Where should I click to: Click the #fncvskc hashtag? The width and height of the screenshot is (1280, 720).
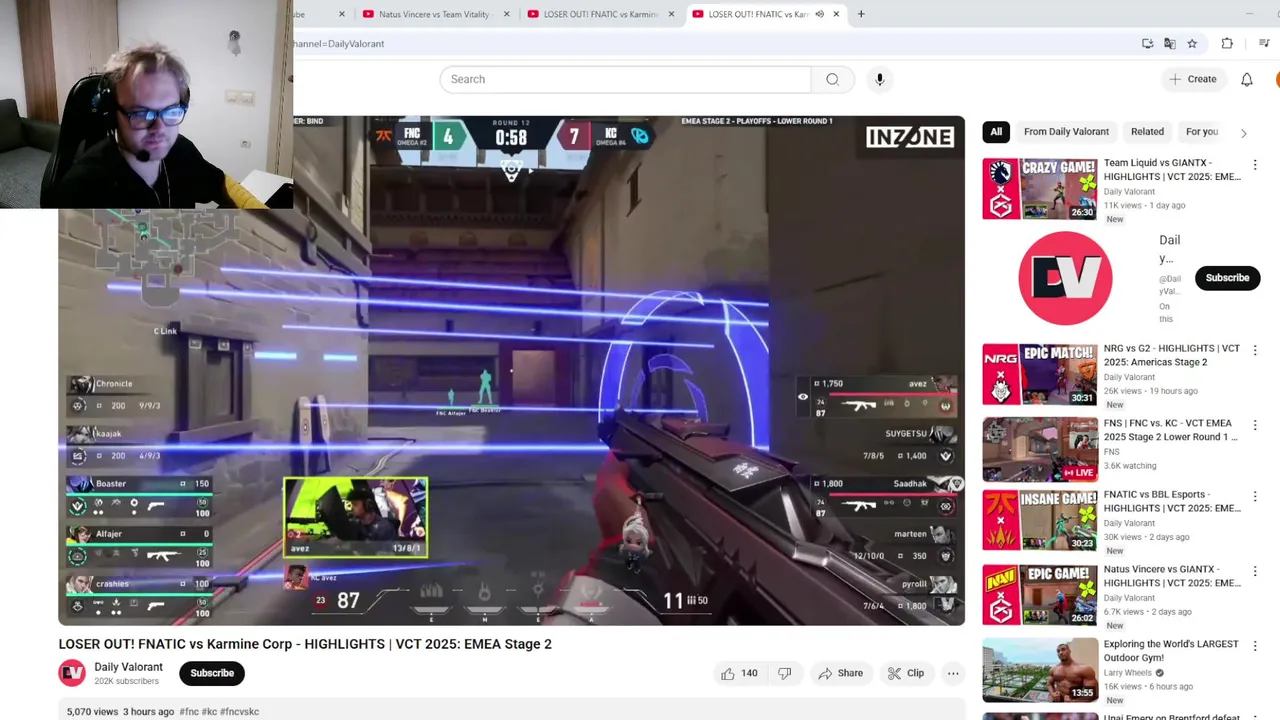(x=240, y=712)
